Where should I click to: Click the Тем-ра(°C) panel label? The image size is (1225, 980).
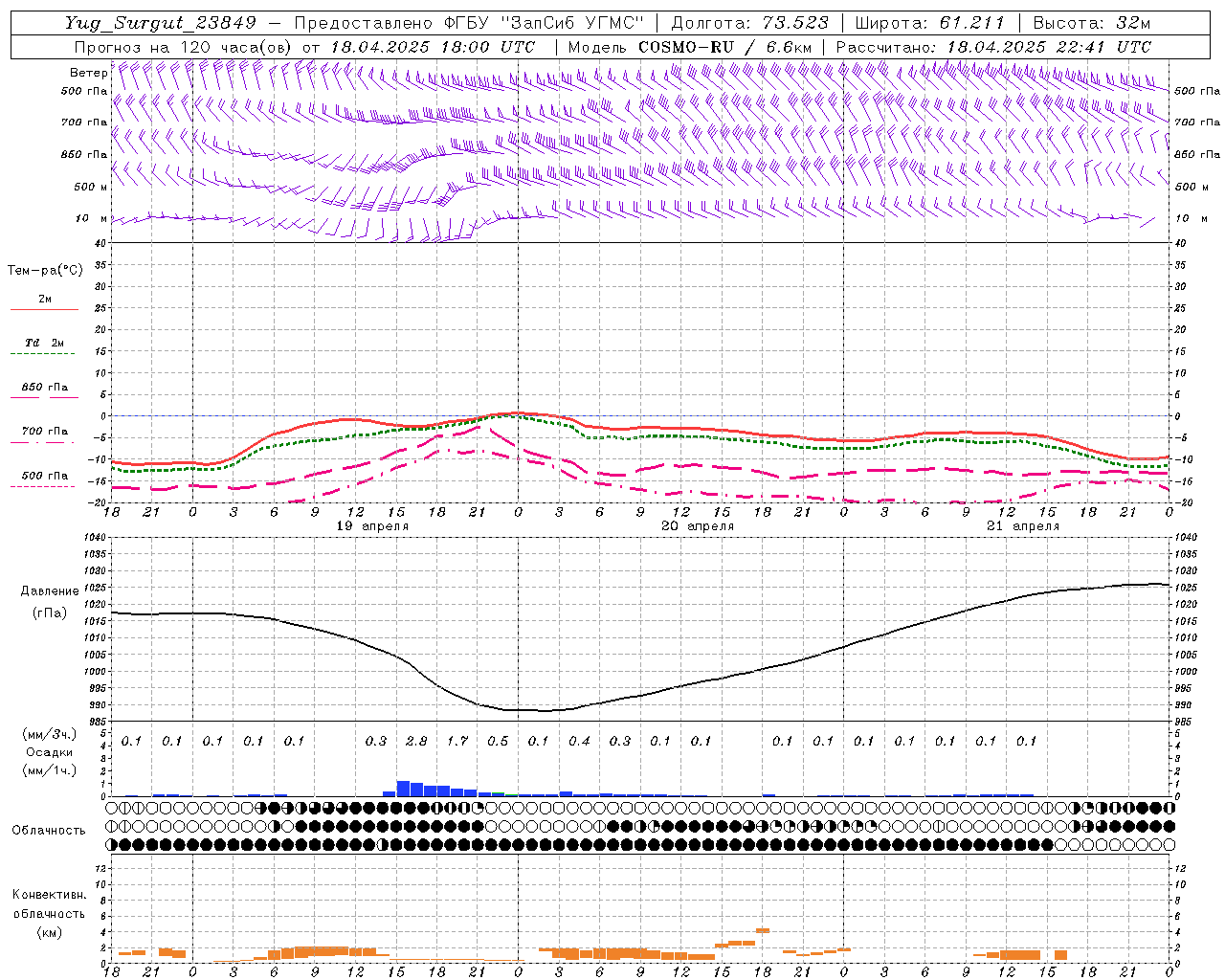click(45, 271)
